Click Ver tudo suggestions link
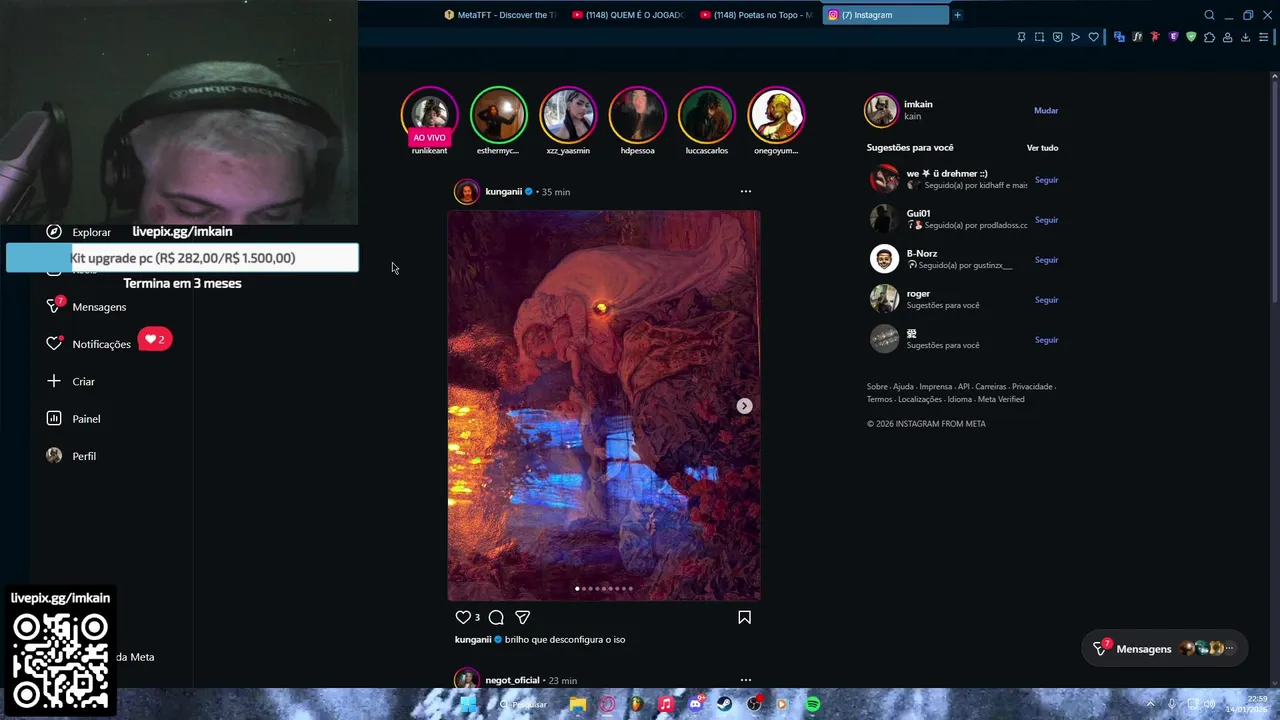The image size is (1280, 720). (1042, 148)
